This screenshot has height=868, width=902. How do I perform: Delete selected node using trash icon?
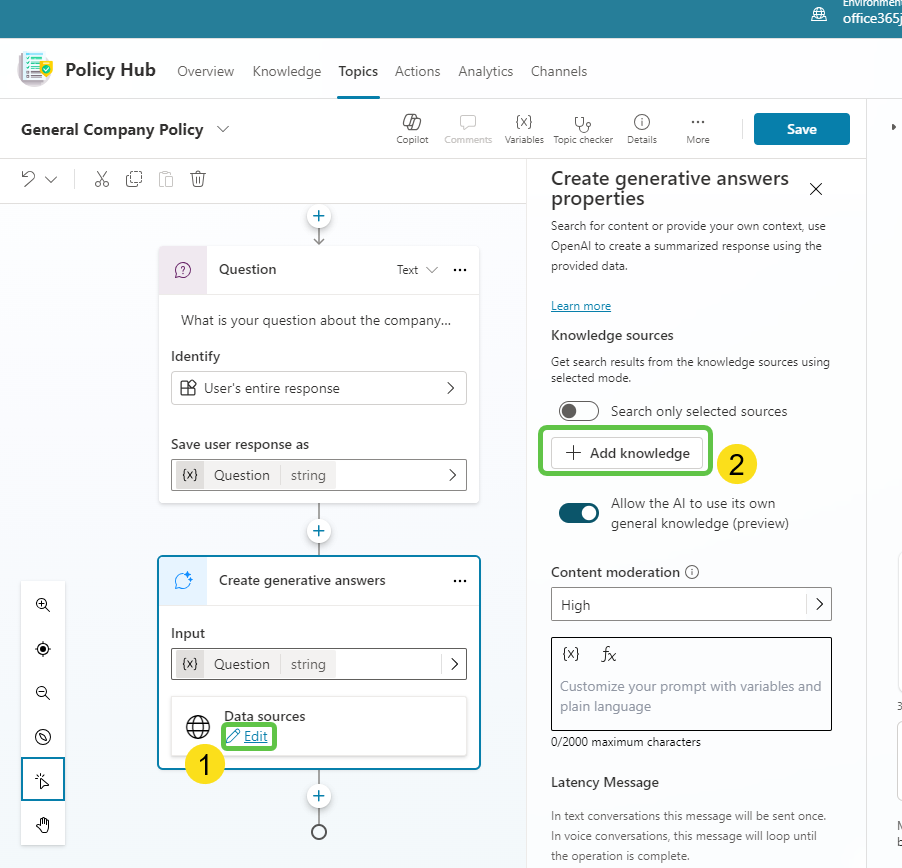click(197, 178)
